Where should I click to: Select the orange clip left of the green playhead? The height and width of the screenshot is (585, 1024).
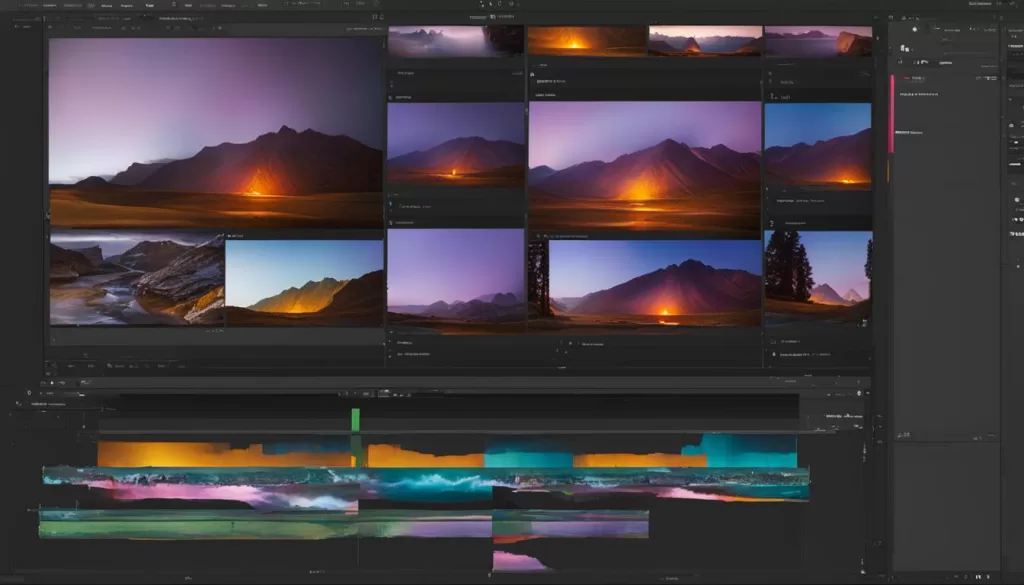(223, 455)
